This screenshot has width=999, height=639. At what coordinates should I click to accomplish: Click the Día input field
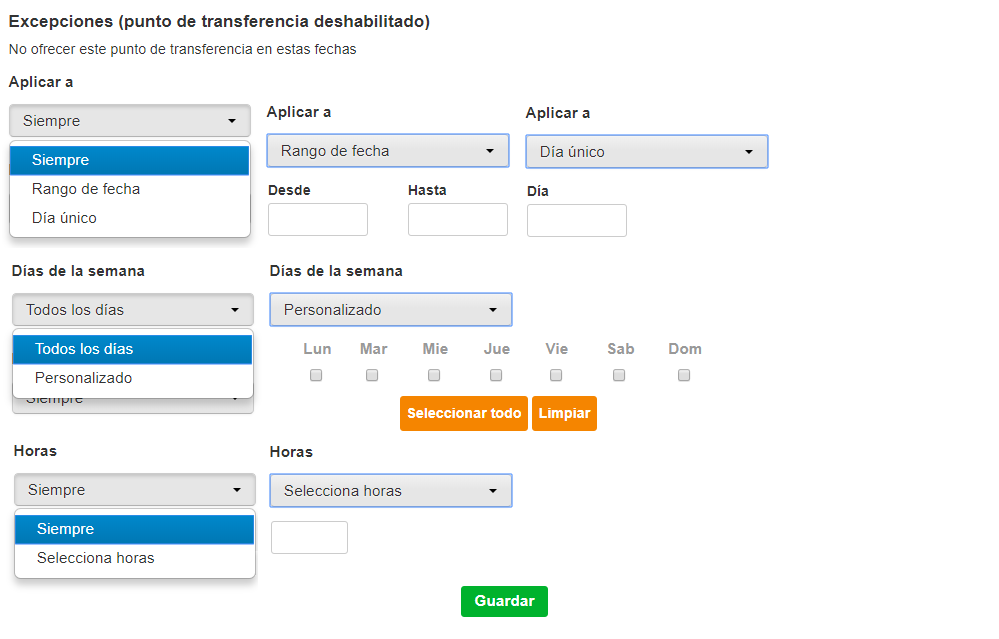point(577,220)
